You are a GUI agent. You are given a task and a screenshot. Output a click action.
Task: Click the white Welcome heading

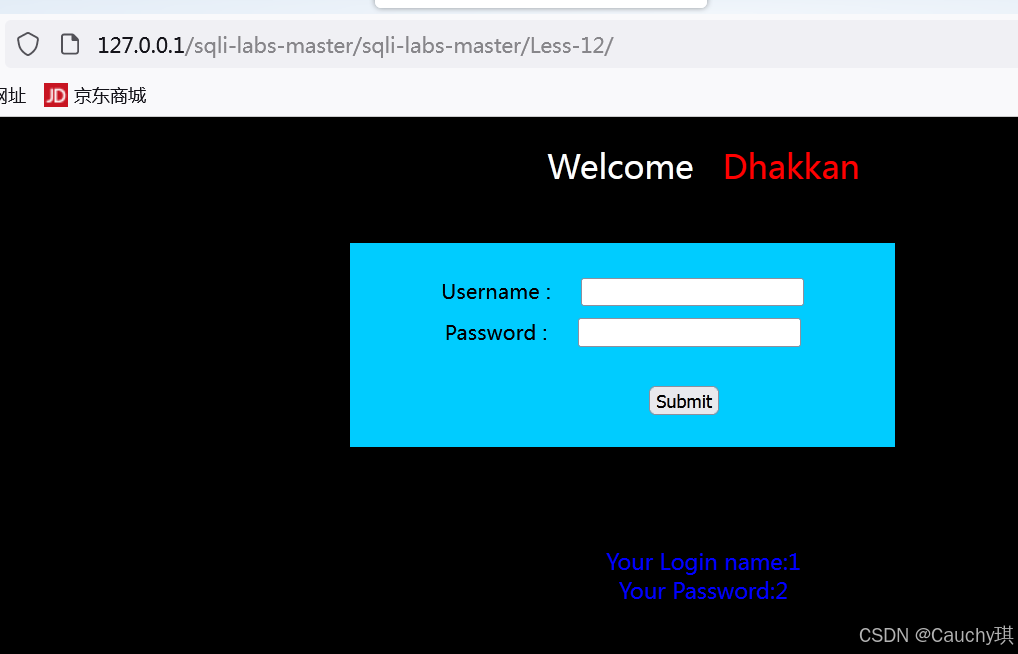[621, 167]
